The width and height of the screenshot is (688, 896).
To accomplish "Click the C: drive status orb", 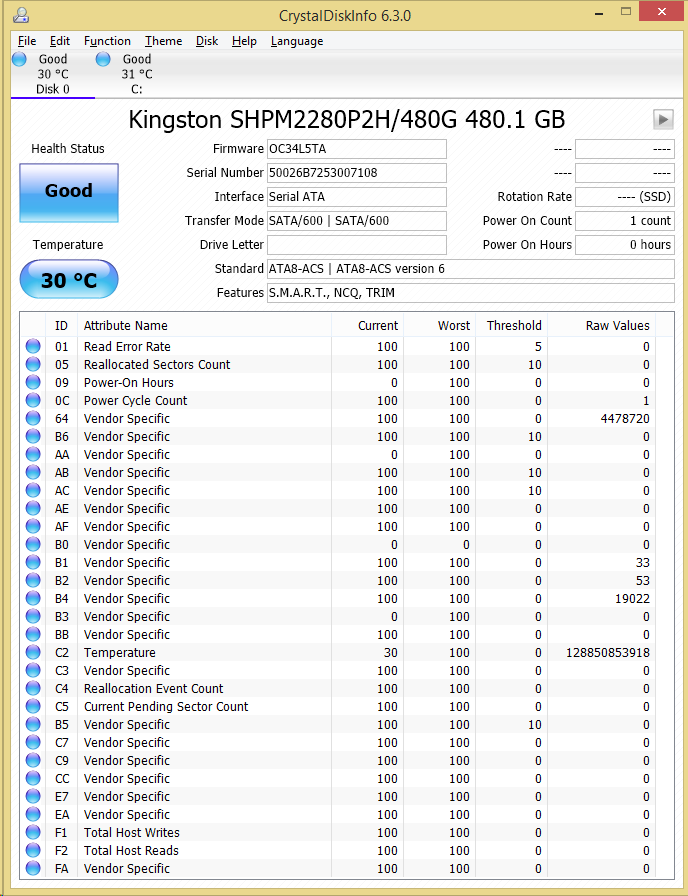I will (x=103, y=59).
